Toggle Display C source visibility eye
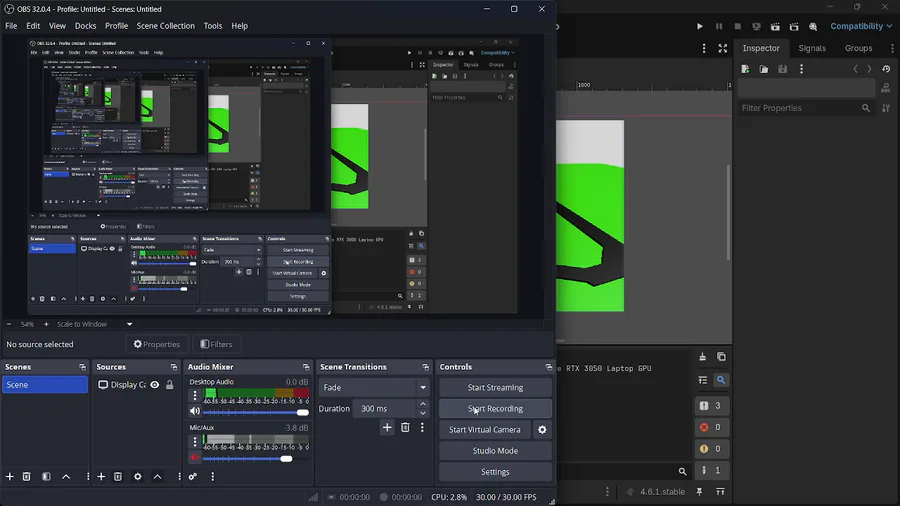The height and width of the screenshot is (506, 900). point(155,385)
